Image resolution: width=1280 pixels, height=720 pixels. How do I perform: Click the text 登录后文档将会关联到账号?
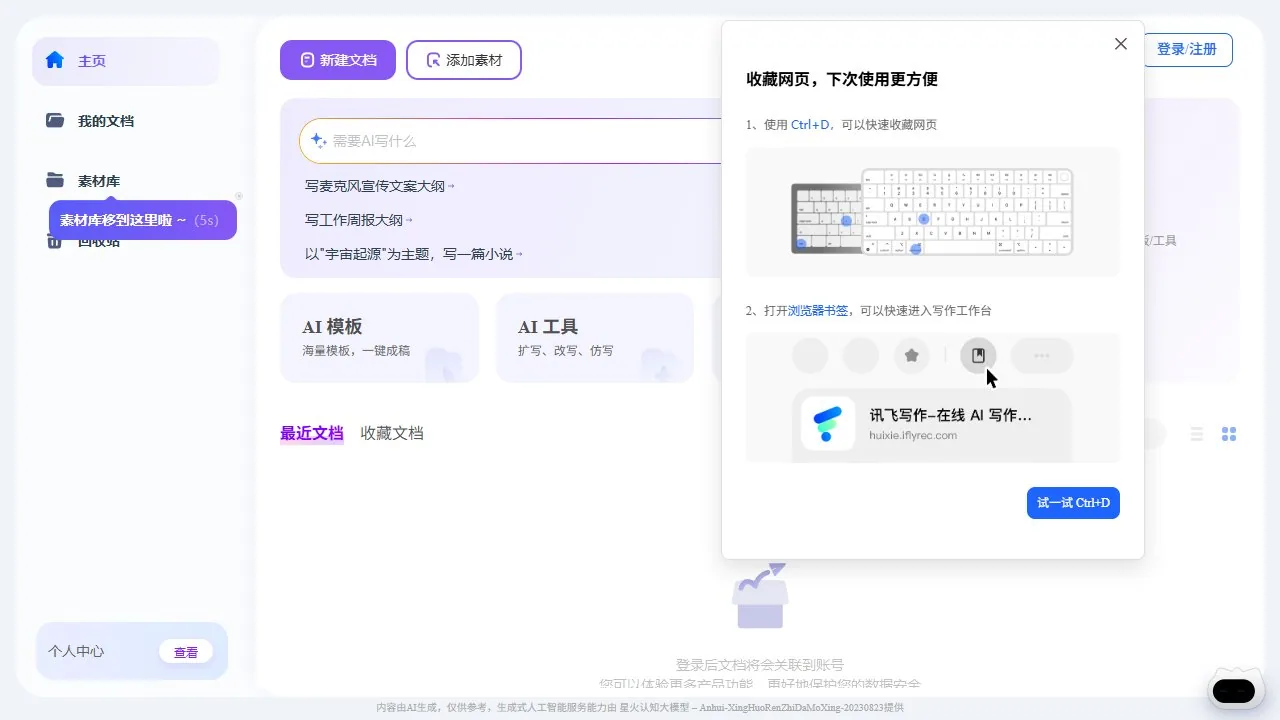[x=760, y=665]
